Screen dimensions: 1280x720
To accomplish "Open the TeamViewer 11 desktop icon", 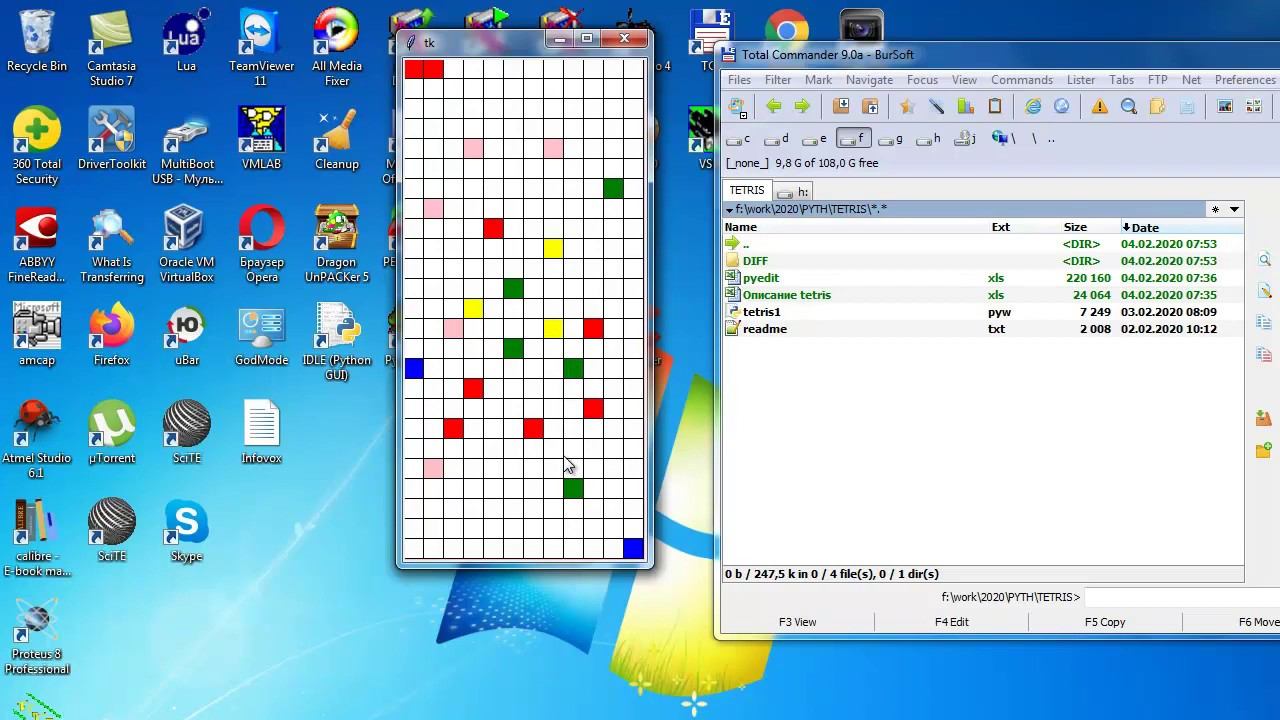I will (262, 49).
